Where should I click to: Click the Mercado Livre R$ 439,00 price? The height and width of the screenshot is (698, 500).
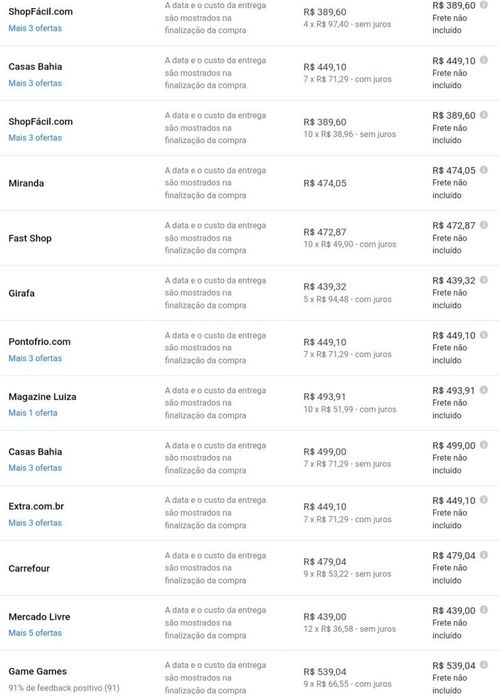point(325,617)
